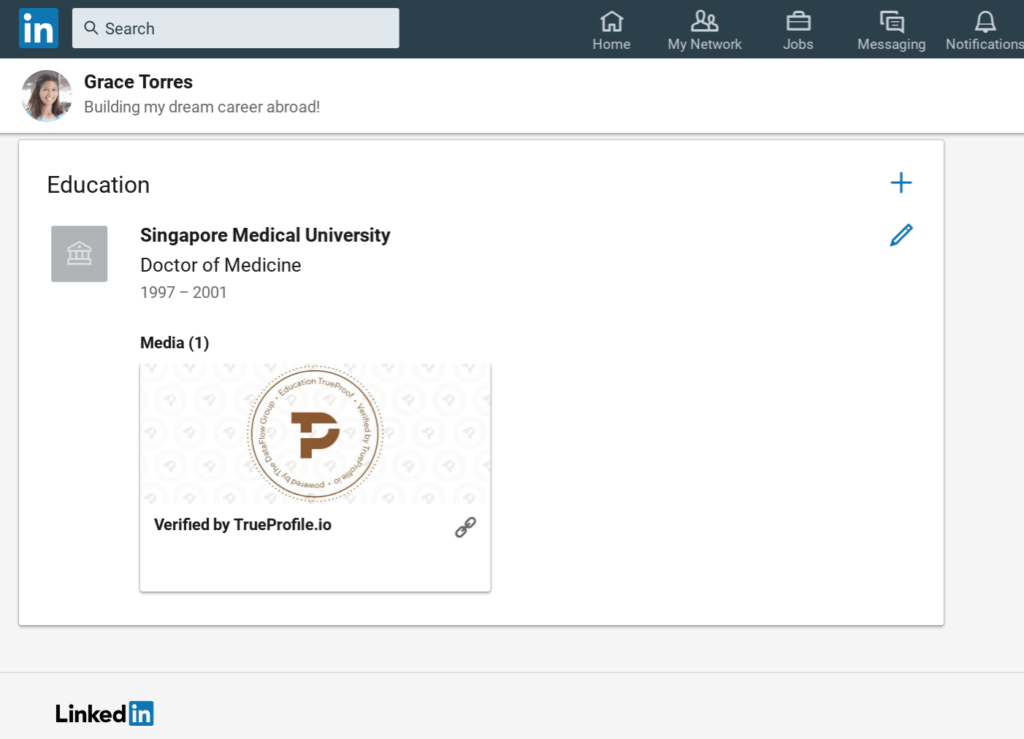Viewport: 1024px width, 739px height.
Task: Click the 'Media (1)' label
Action: click(174, 343)
